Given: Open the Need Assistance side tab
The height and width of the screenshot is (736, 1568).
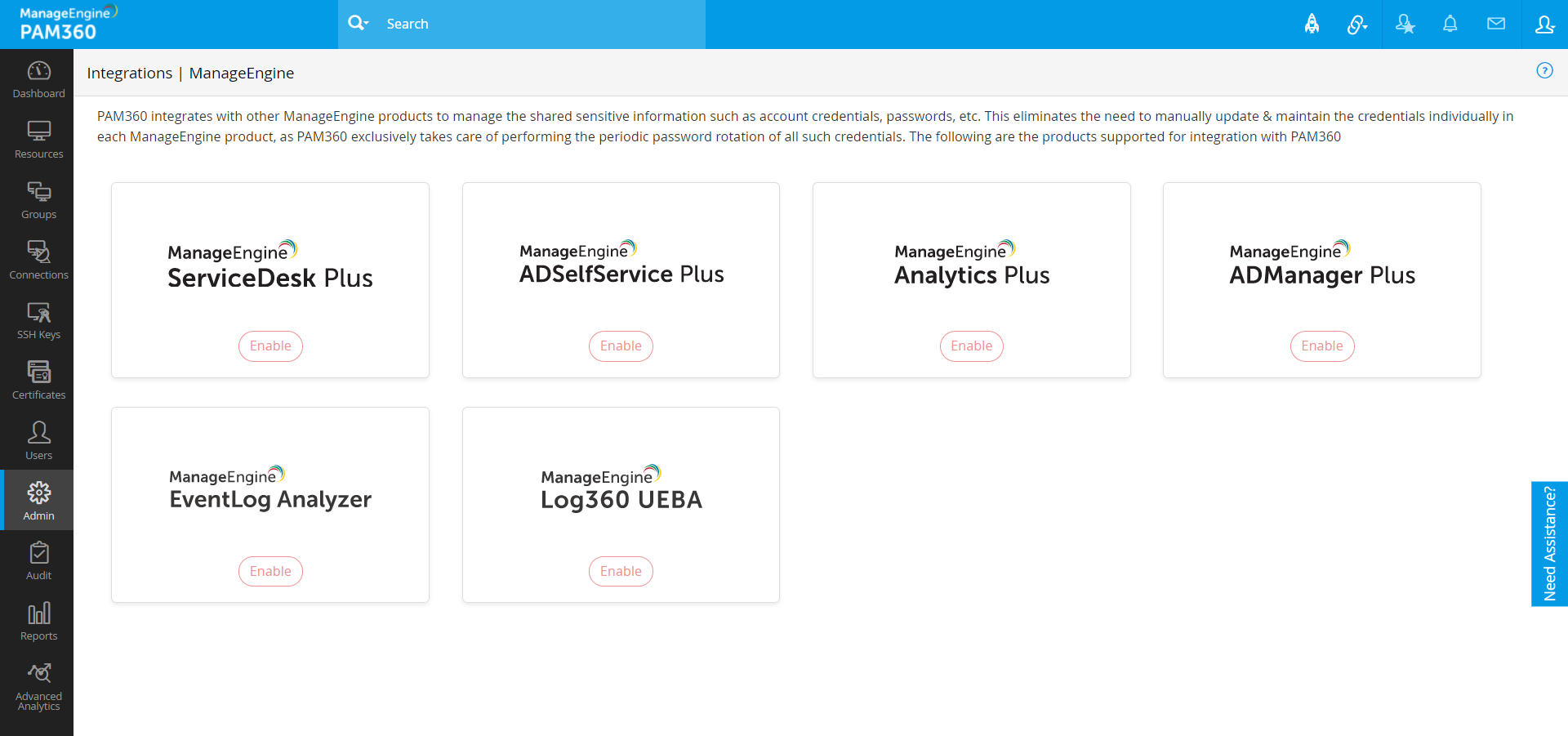Looking at the screenshot, I should (x=1549, y=544).
